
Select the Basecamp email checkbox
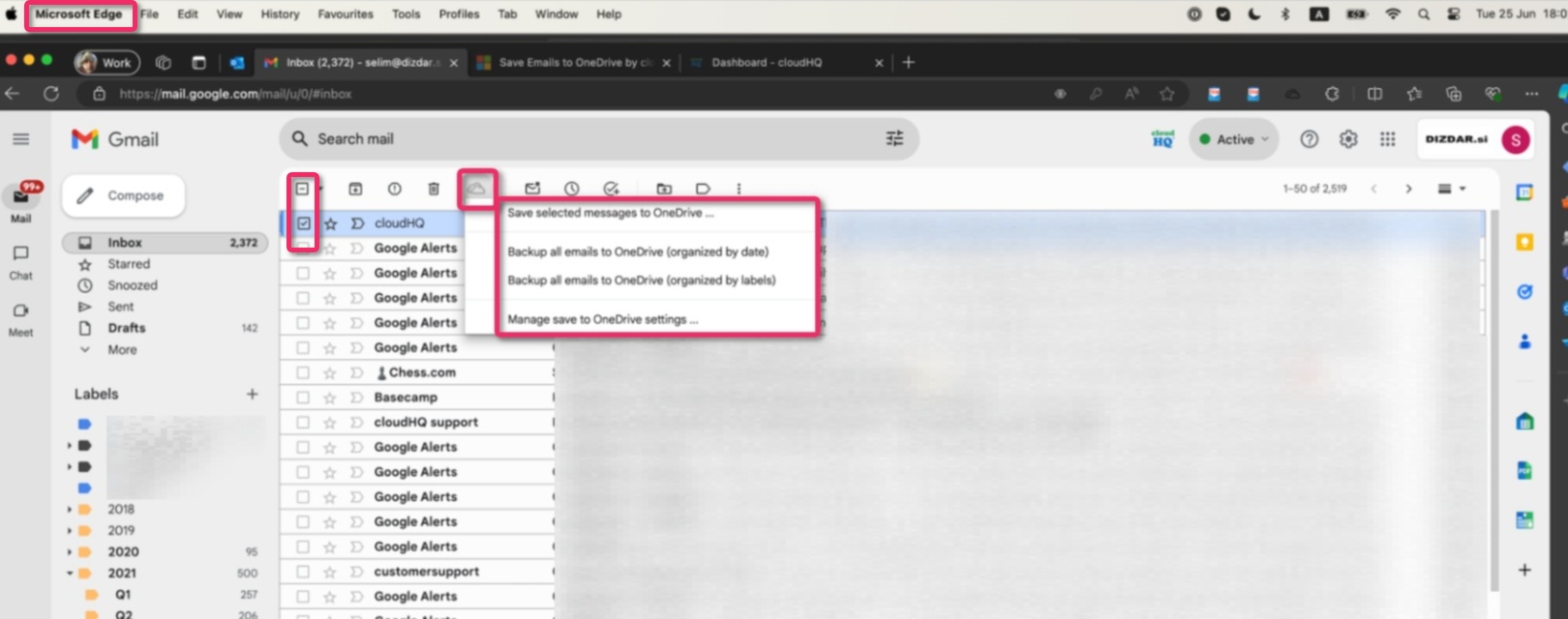[303, 398]
